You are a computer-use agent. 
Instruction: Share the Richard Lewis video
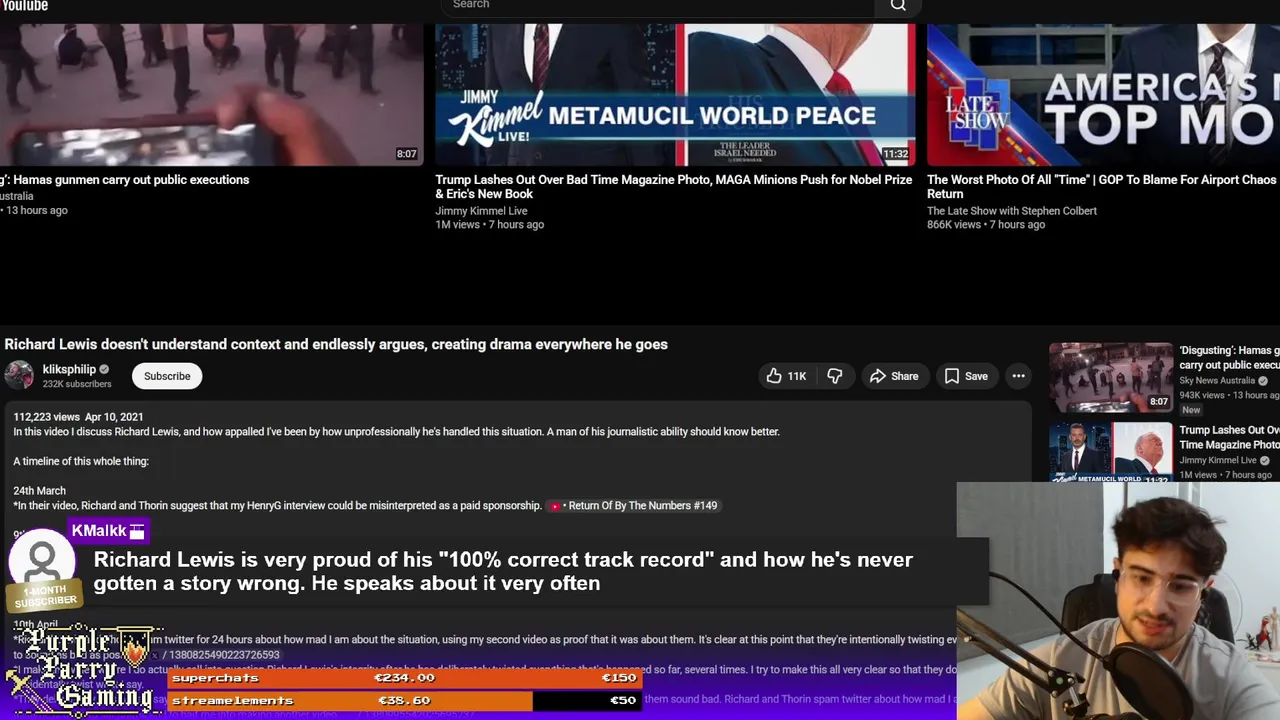click(x=893, y=376)
